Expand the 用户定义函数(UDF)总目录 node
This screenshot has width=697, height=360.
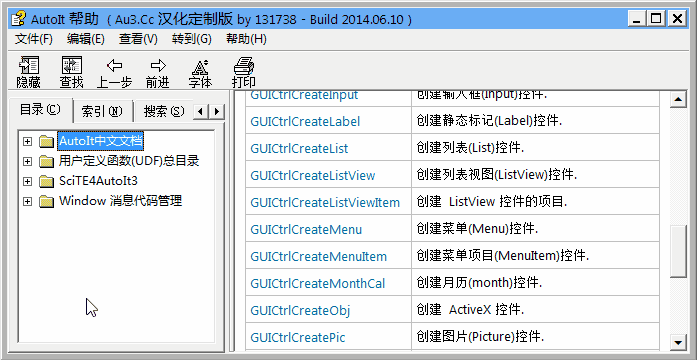28,161
